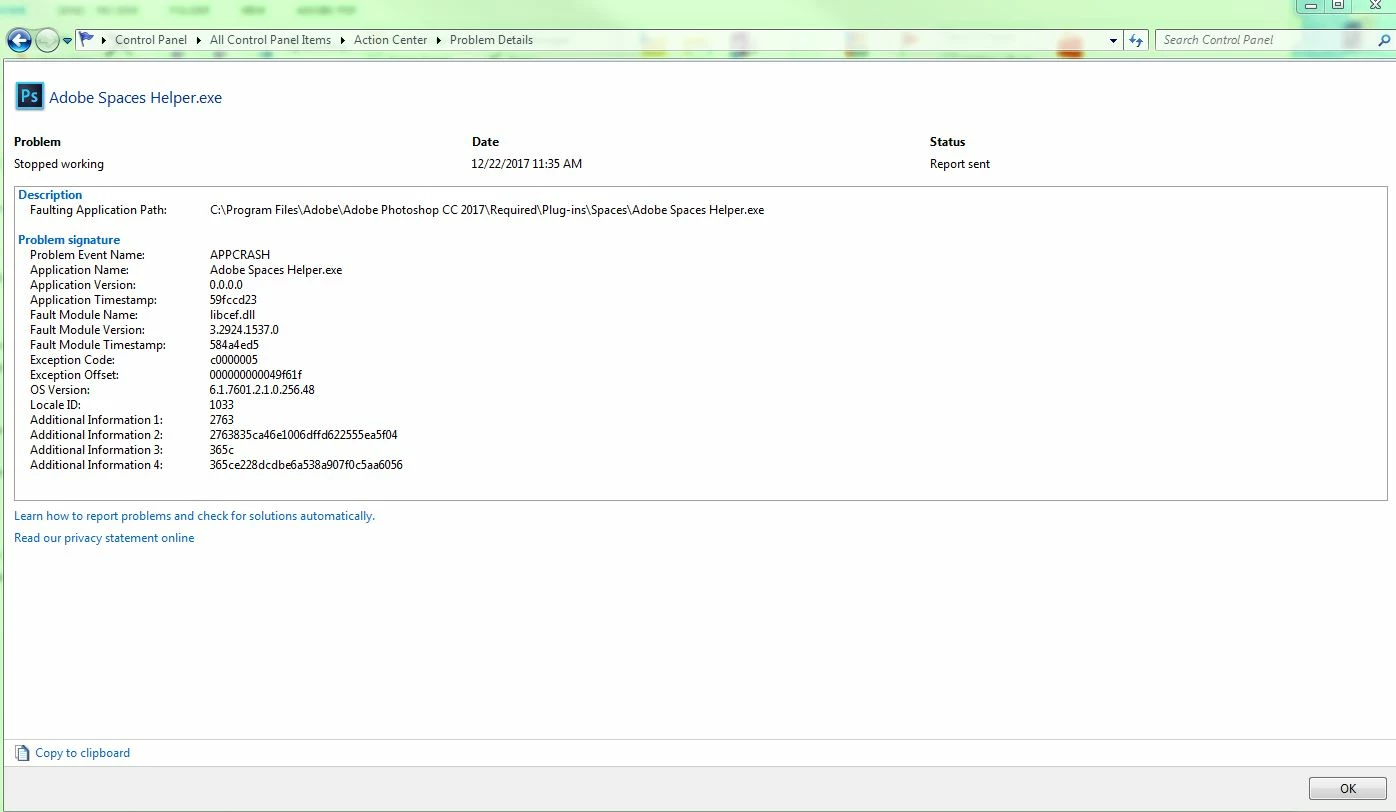Go back using the blue Back arrow
1396x812 pixels.
(19, 40)
